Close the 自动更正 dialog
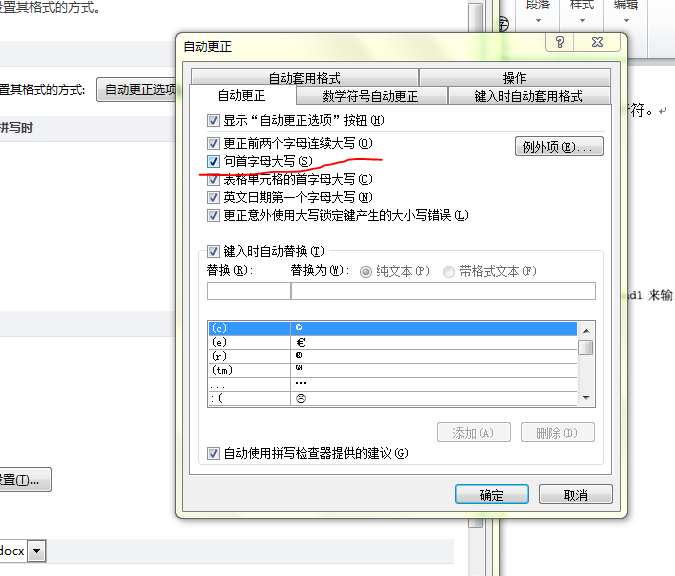 tap(598, 42)
